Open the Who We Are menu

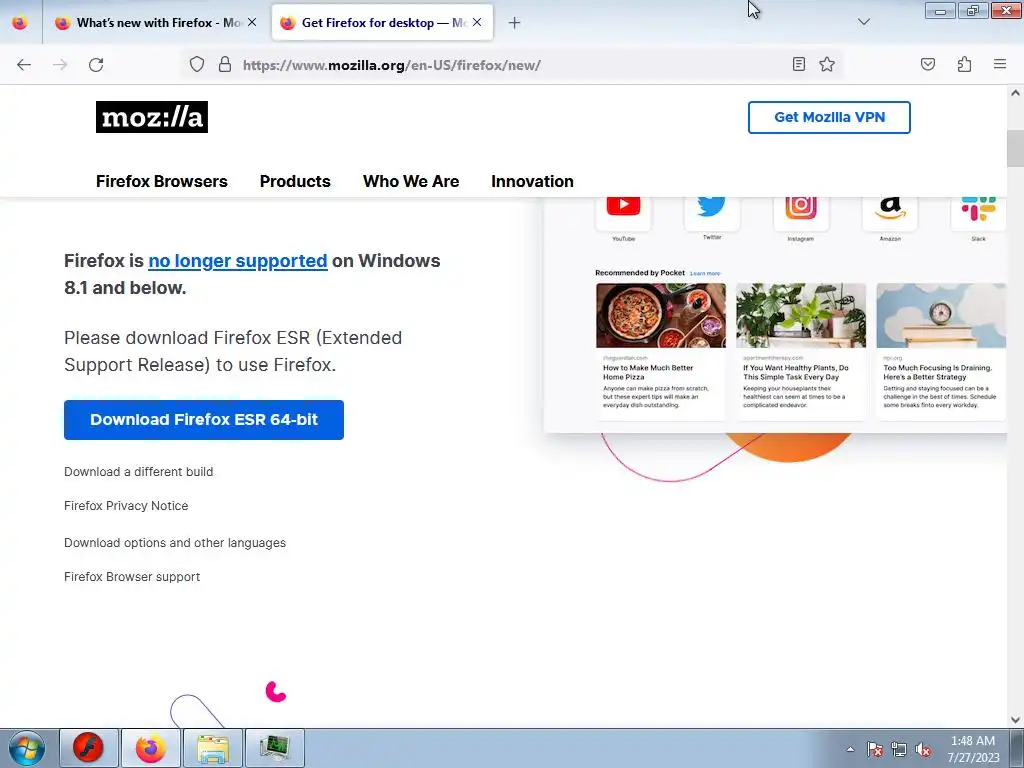tap(411, 182)
